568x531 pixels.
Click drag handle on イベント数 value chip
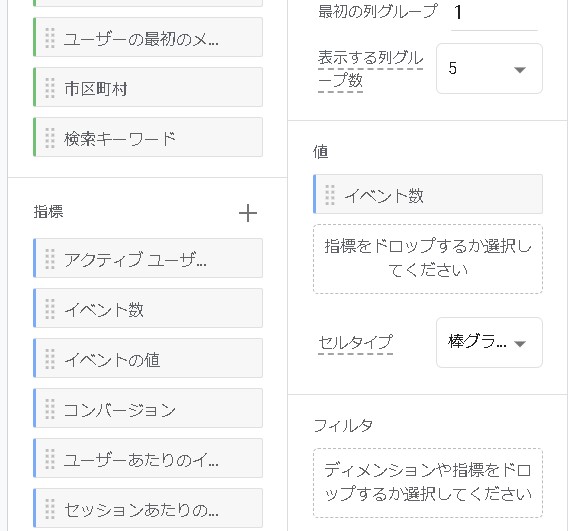coord(330,195)
